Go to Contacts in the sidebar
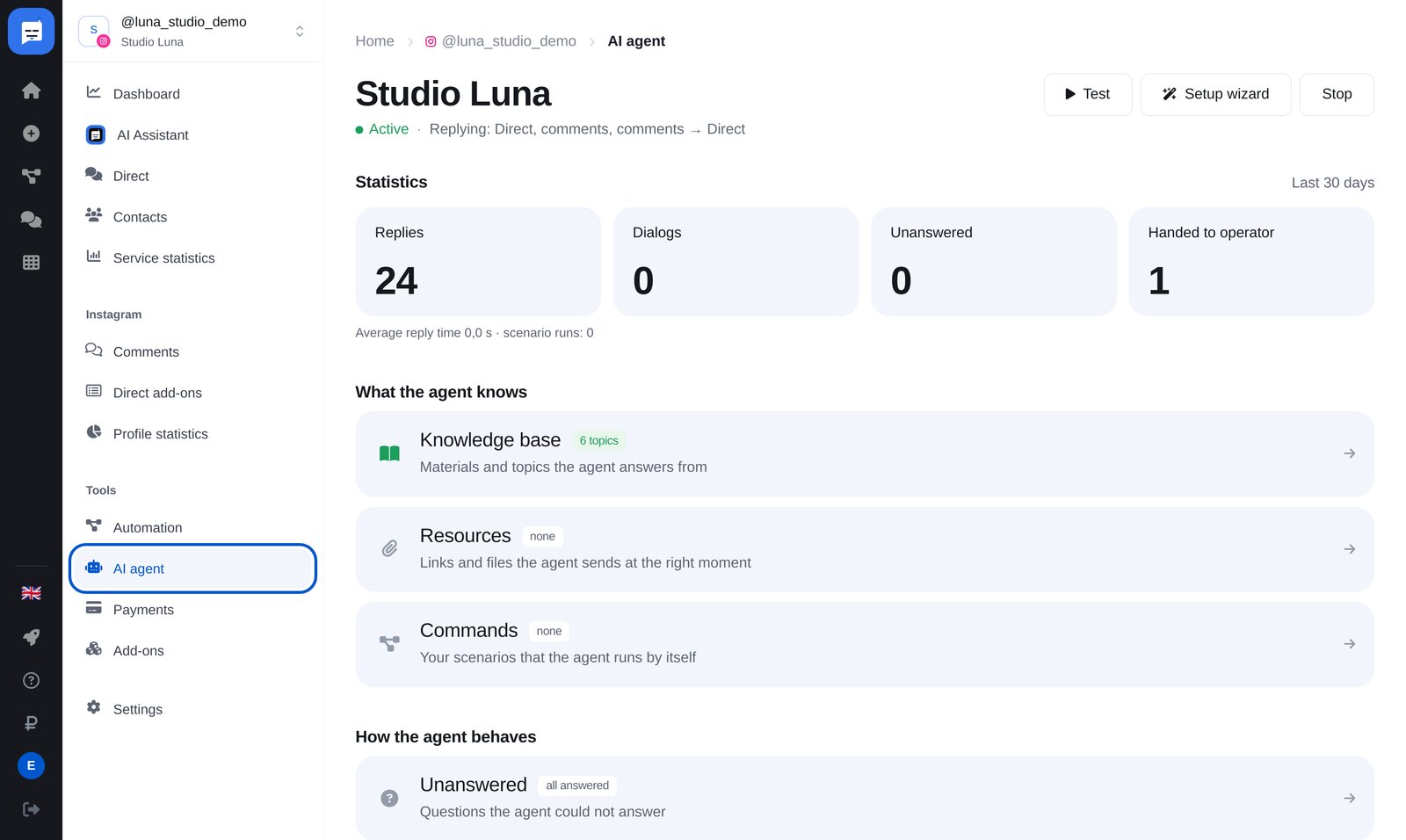The width and height of the screenshot is (1406, 840). [x=193, y=217]
